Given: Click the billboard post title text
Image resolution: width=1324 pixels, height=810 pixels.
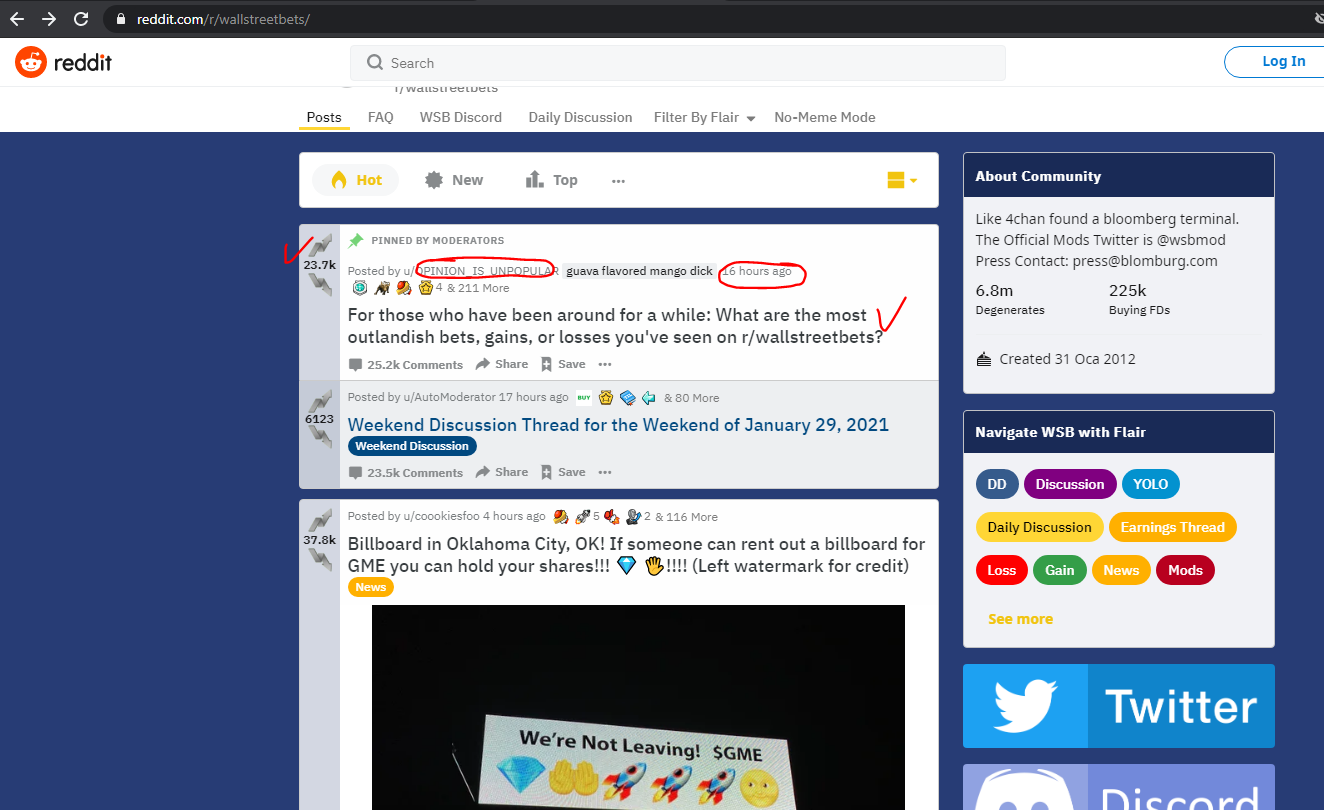Looking at the screenshot, I should [637, 555].
